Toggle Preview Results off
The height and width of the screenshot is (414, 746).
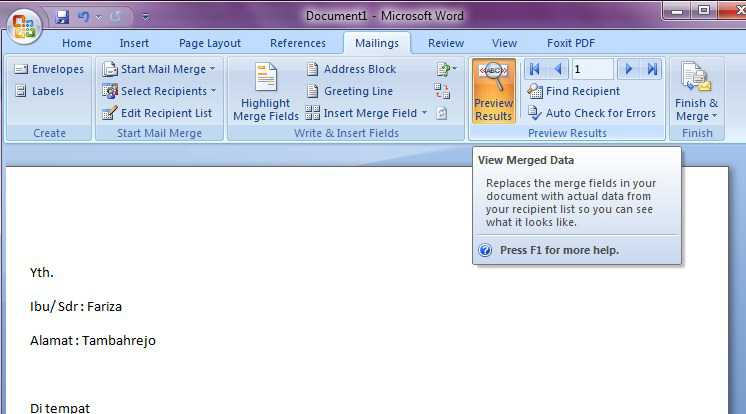pyautogui.click(x=494, y=91)
